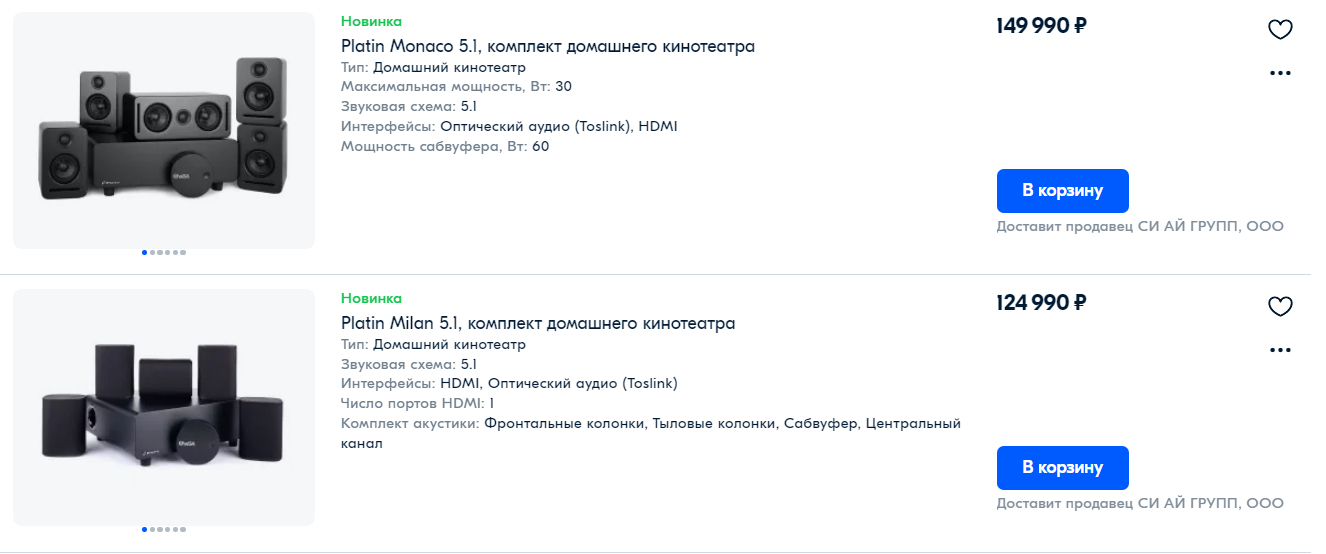Select first carousel dot under Milan image
The width and height of the screenshot is (1326, 554).
[x=145, y=530]
